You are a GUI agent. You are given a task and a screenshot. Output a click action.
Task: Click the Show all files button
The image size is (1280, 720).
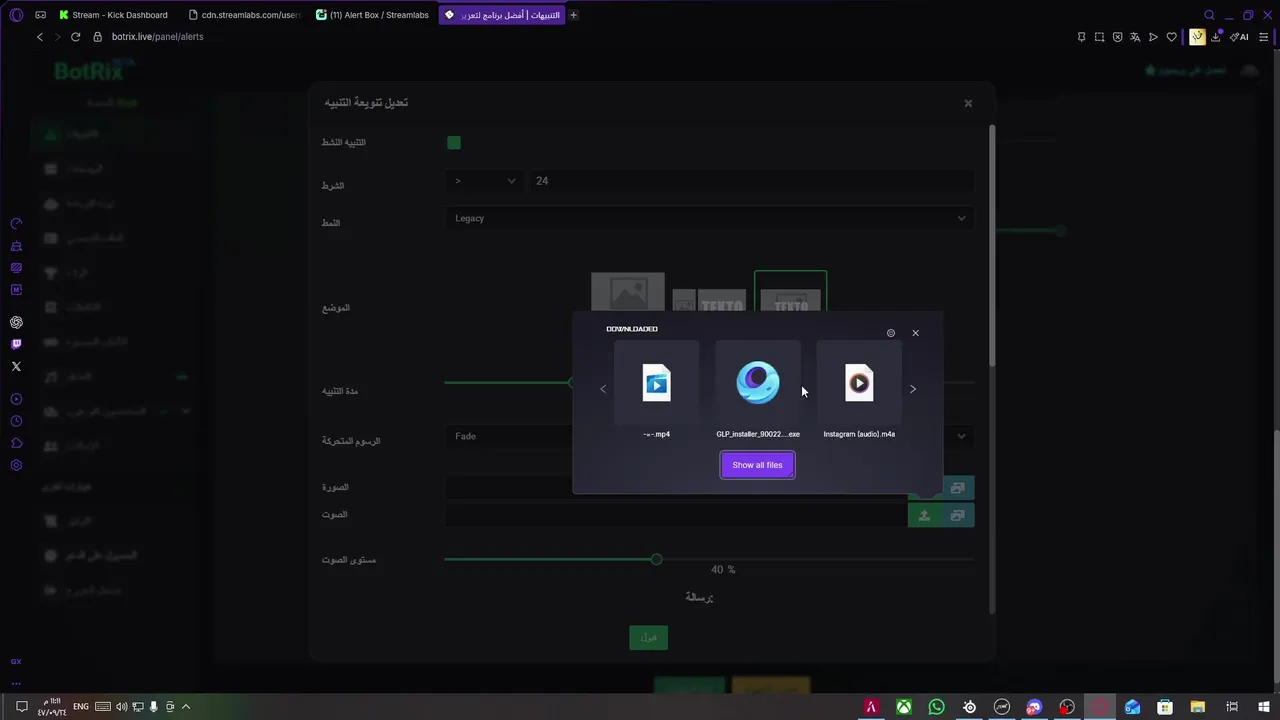tap(757, 465)
